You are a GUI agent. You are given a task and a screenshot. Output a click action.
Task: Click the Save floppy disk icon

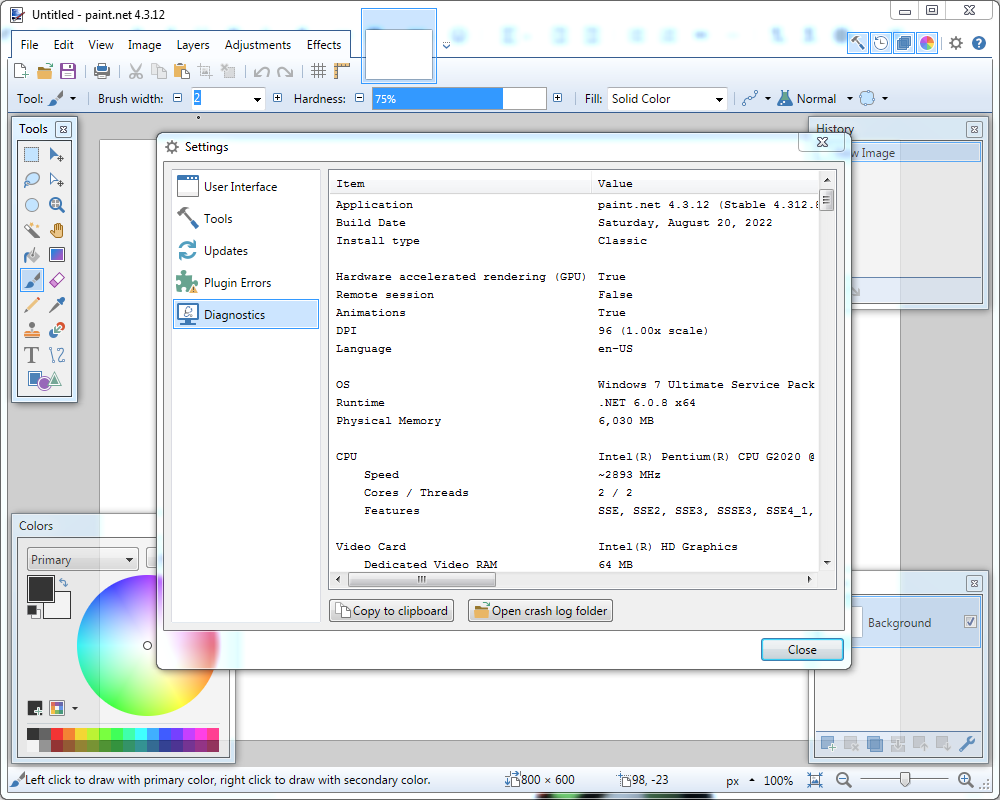click(x=68, y=71)
